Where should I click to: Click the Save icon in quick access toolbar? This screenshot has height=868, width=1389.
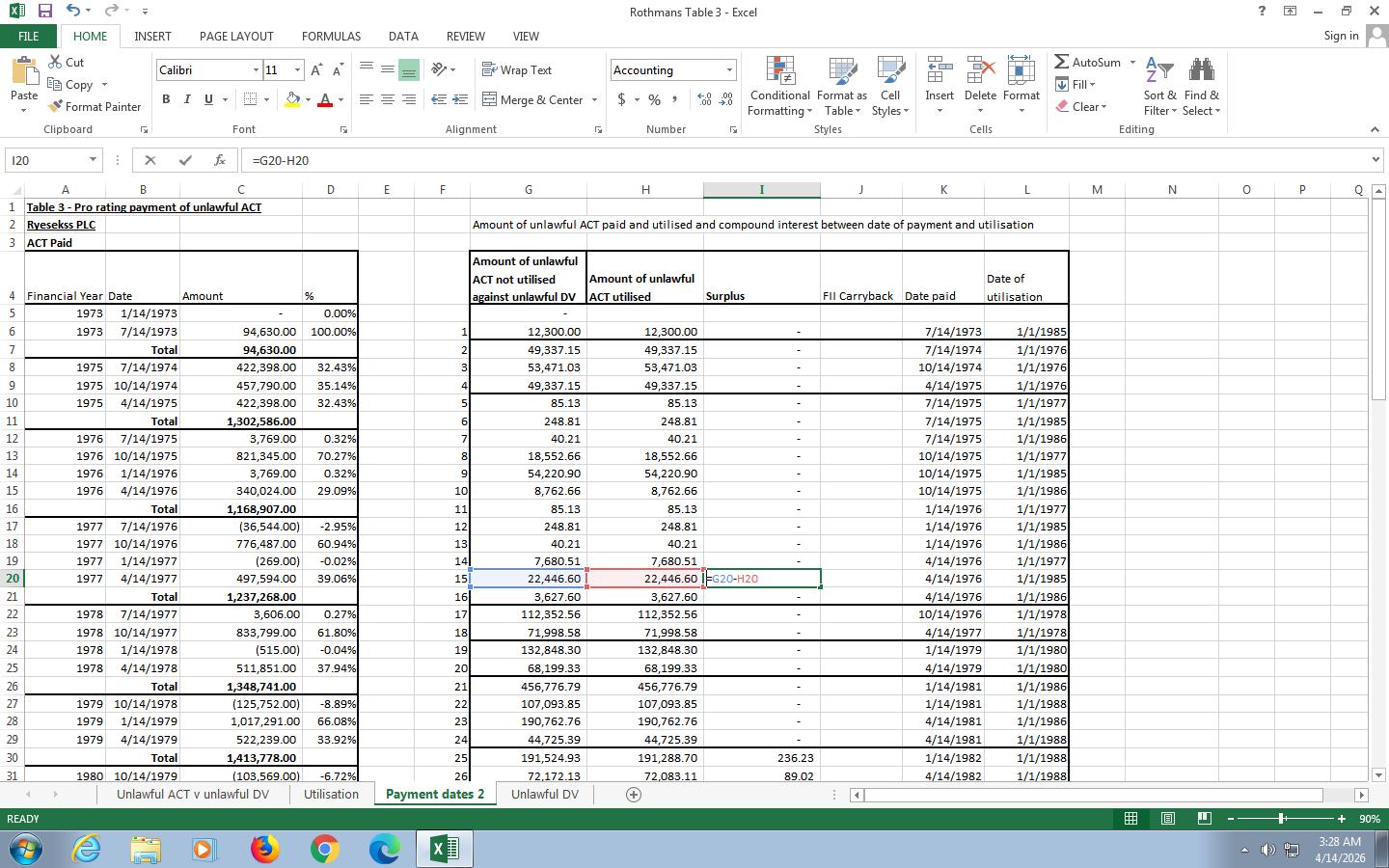pyautogui.click(x=44, y=12)
